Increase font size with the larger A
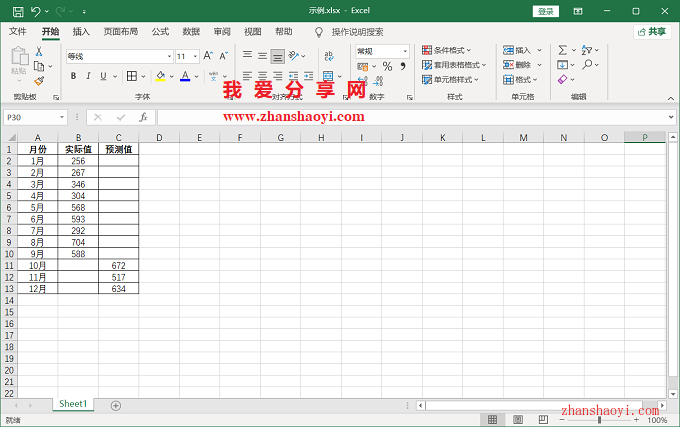The image size is (680, 427). 208,56
